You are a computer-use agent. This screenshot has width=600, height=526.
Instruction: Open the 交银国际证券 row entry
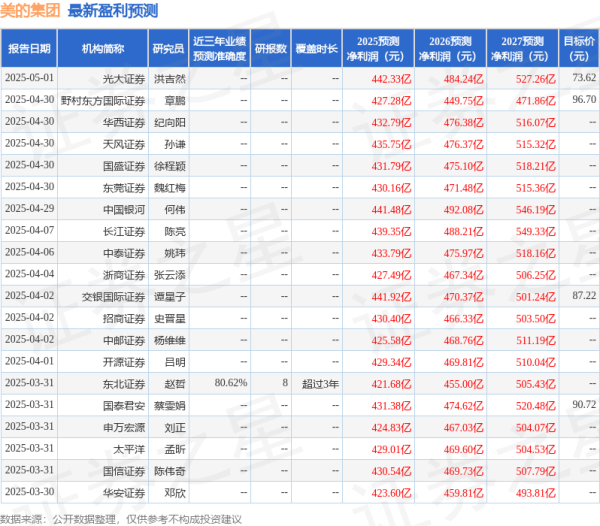click(x=112, y=296)
